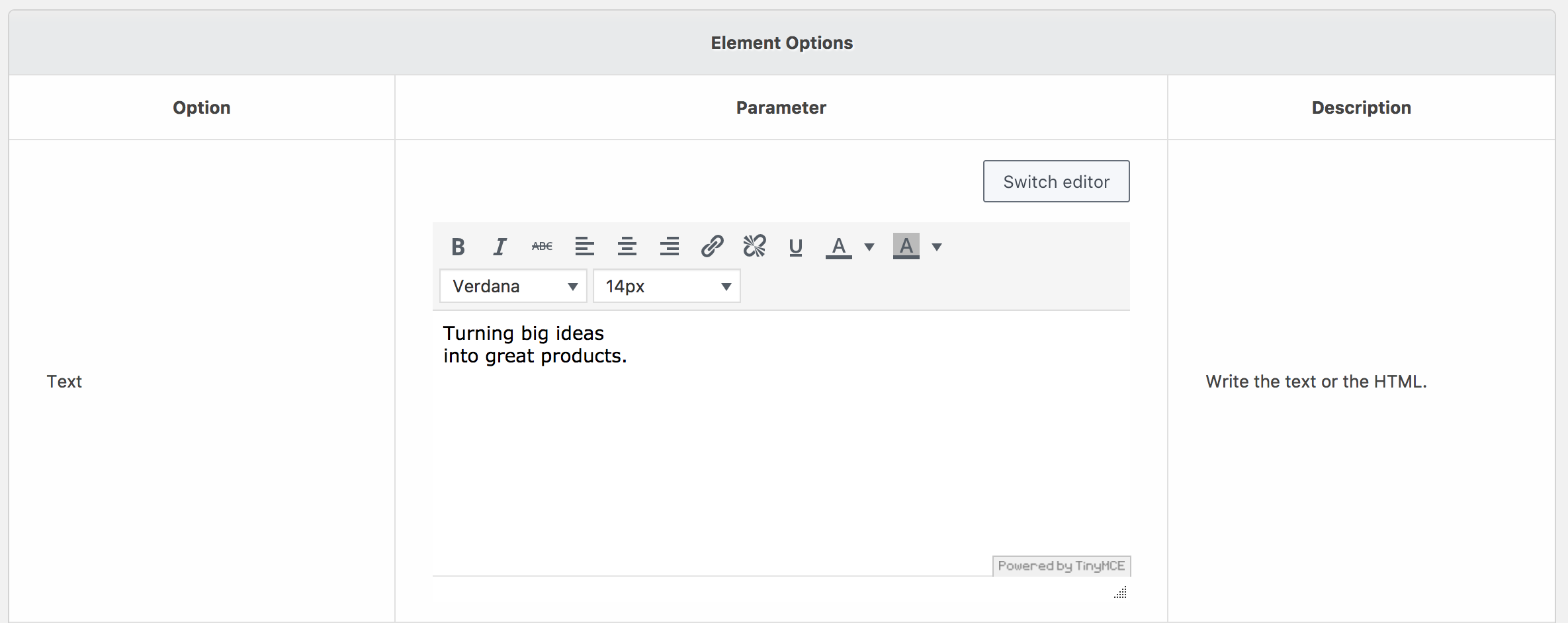Apply strikethrough formatting (ABC icon)
This screenshot has height=623, width=1568.
click(x=542, y=247)
